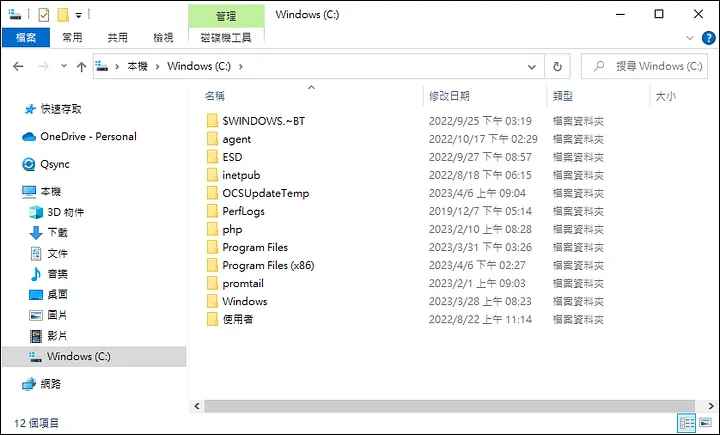Click the inetpub folder icon

coord(212,175)
